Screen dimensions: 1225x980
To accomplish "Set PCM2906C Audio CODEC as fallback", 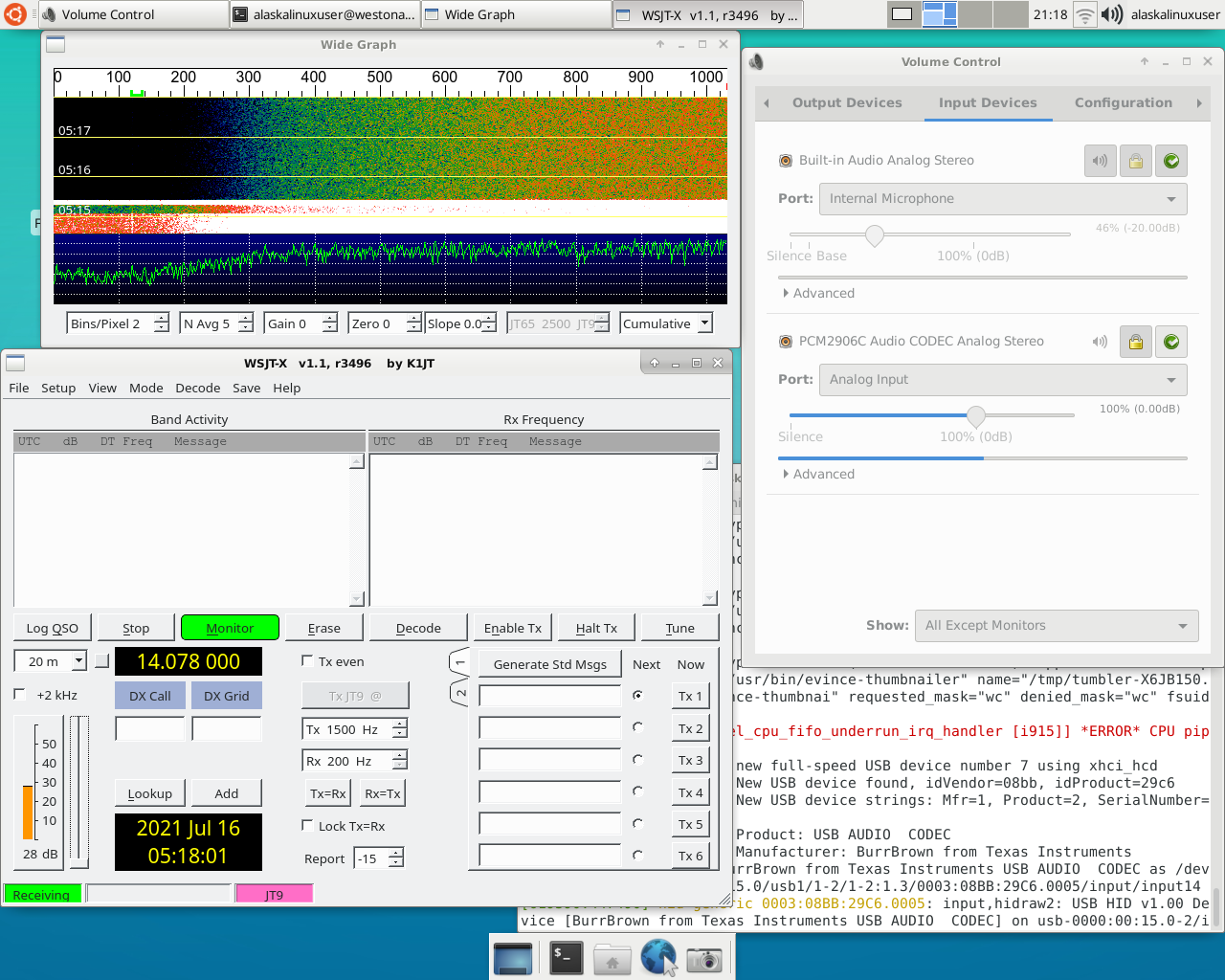I will [1170, 342].
